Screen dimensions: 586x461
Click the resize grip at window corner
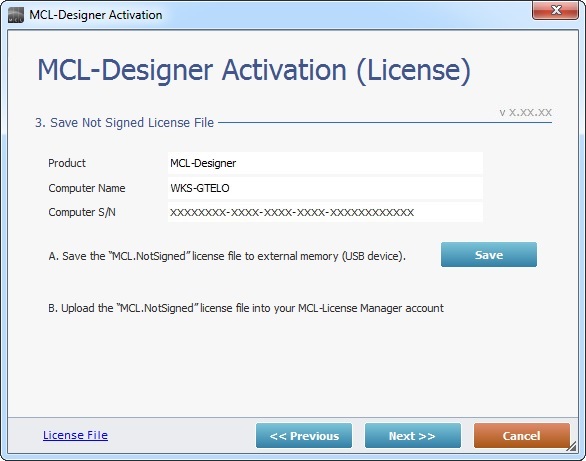pyautogui.click(x=571, y=446)
